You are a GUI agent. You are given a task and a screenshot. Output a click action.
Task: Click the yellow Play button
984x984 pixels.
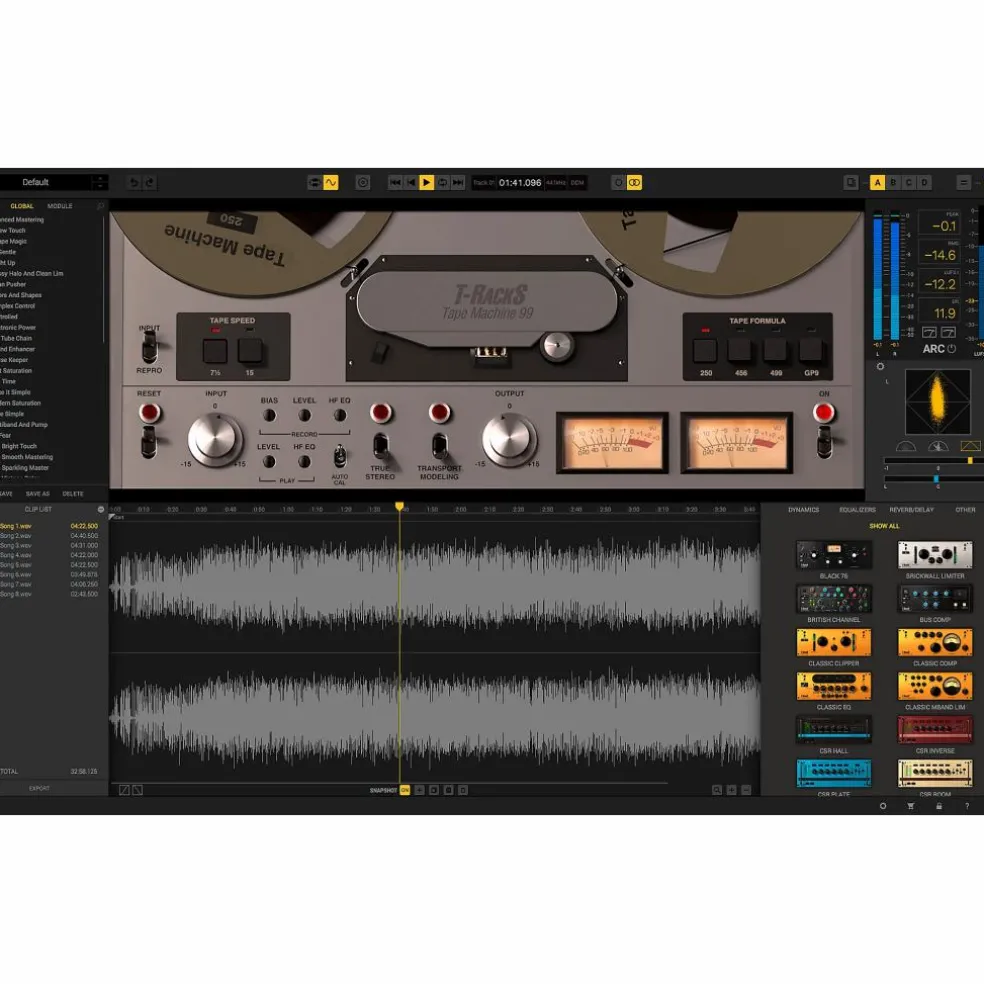426,183
